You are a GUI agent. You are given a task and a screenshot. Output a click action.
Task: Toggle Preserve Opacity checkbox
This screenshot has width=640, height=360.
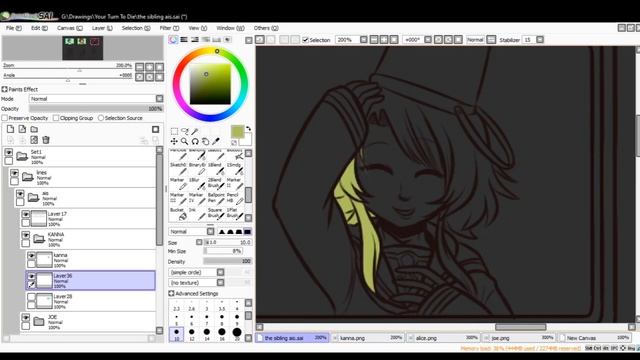pos(5,118)
